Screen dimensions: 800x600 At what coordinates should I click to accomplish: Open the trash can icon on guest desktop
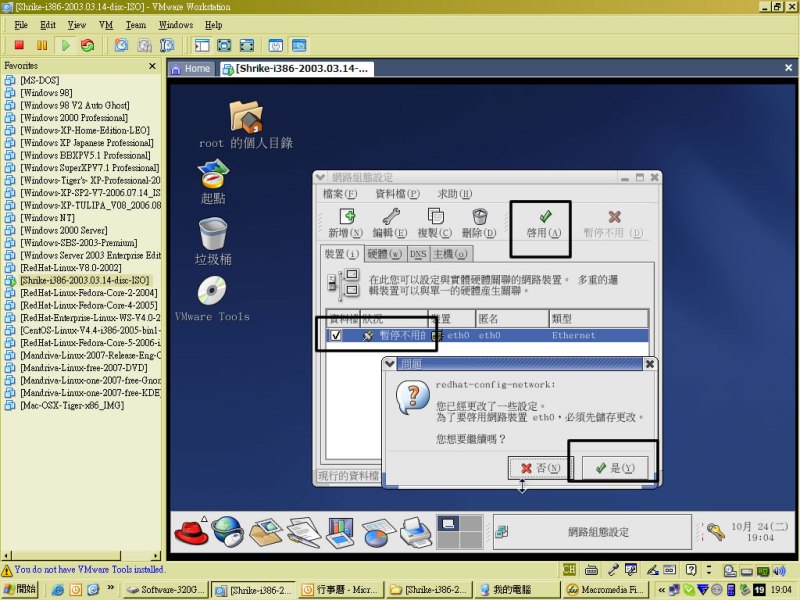[x=213, y=234]
